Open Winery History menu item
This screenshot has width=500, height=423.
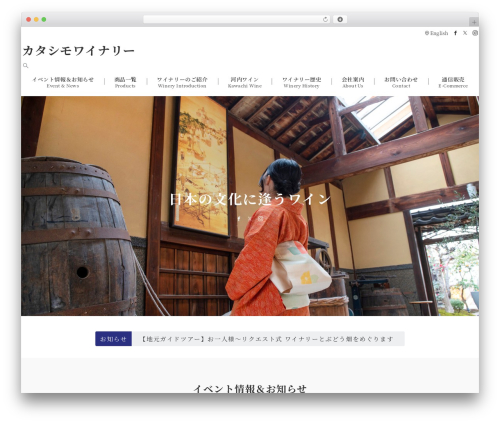[302, 82]
